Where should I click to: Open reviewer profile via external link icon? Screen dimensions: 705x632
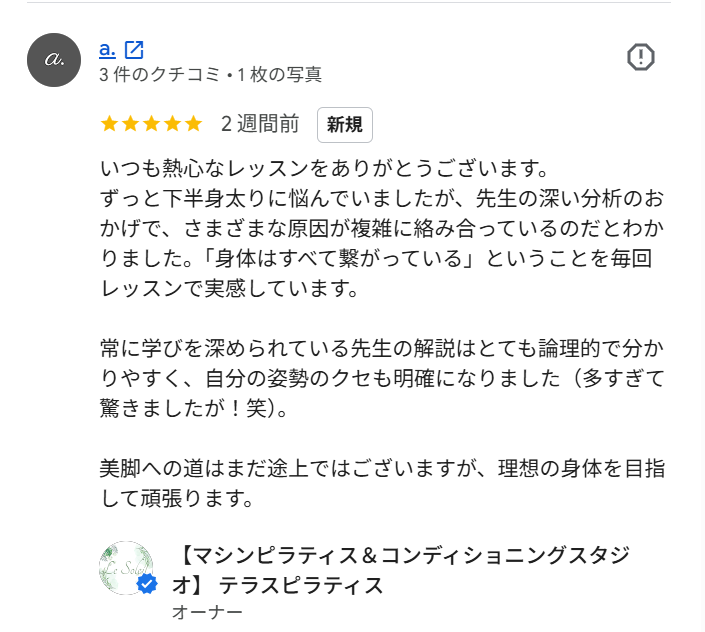(x=134, y=50)
